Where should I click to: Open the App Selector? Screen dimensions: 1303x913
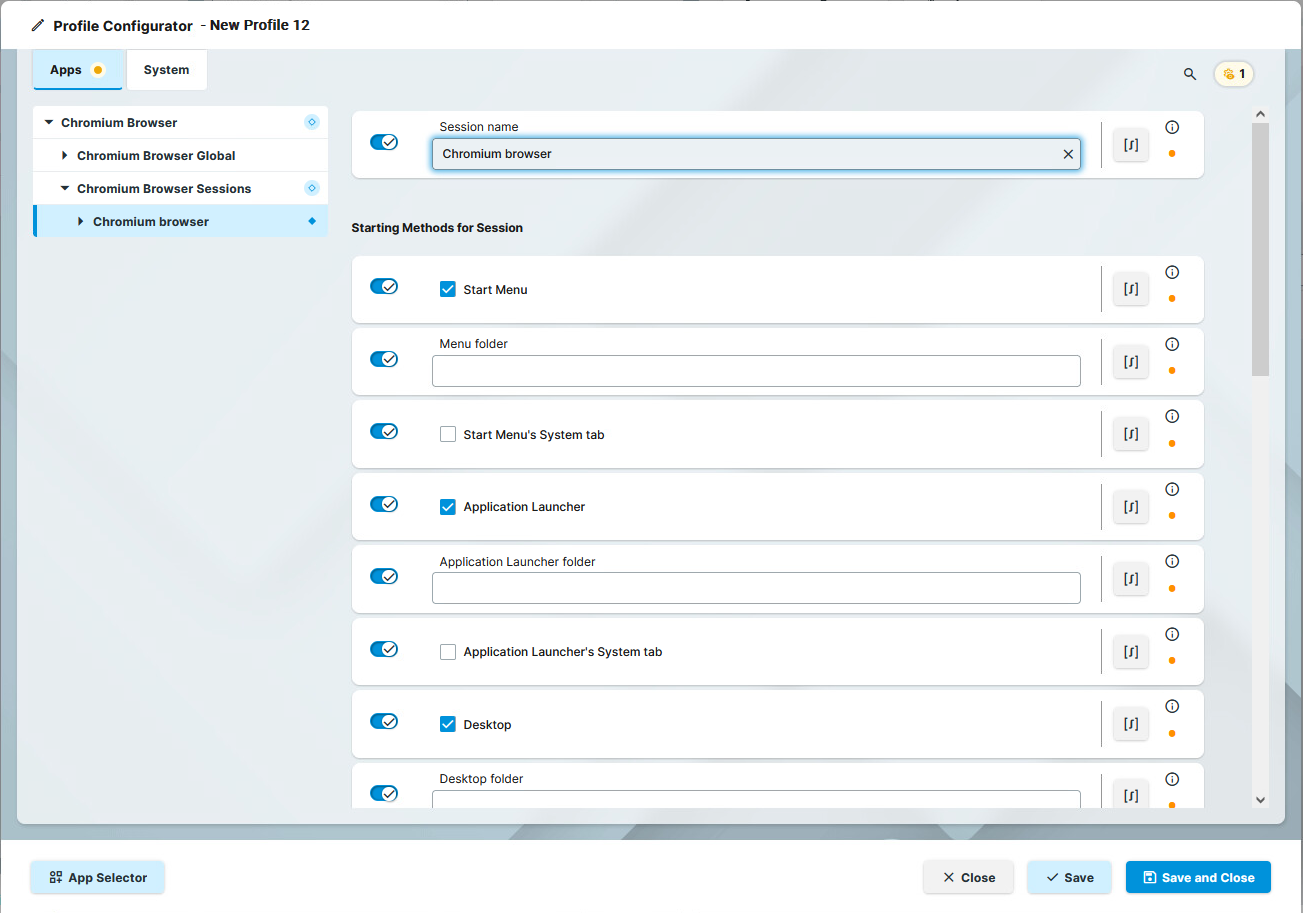(96, 877)
